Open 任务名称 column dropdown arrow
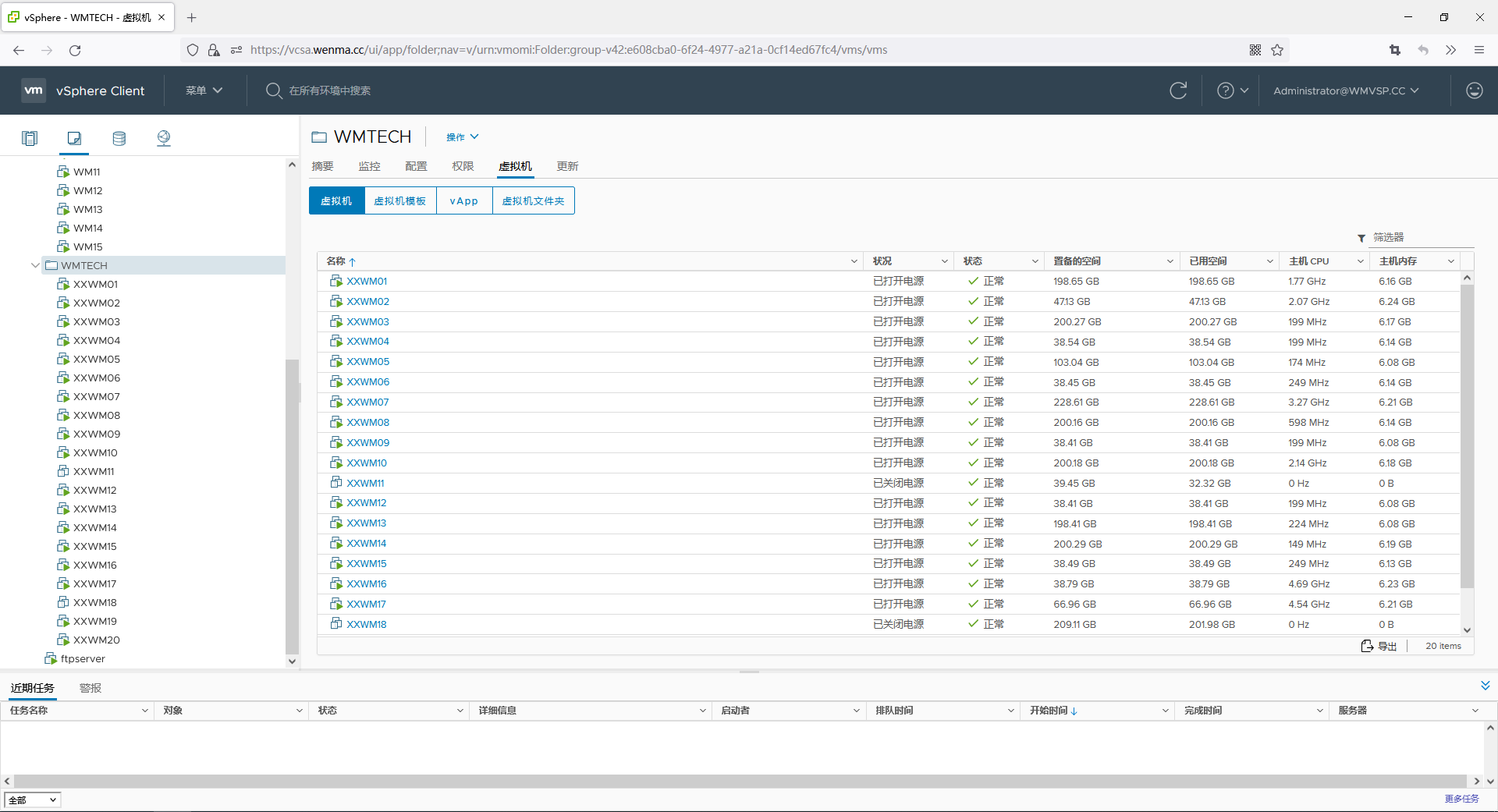 pos(145,711)
